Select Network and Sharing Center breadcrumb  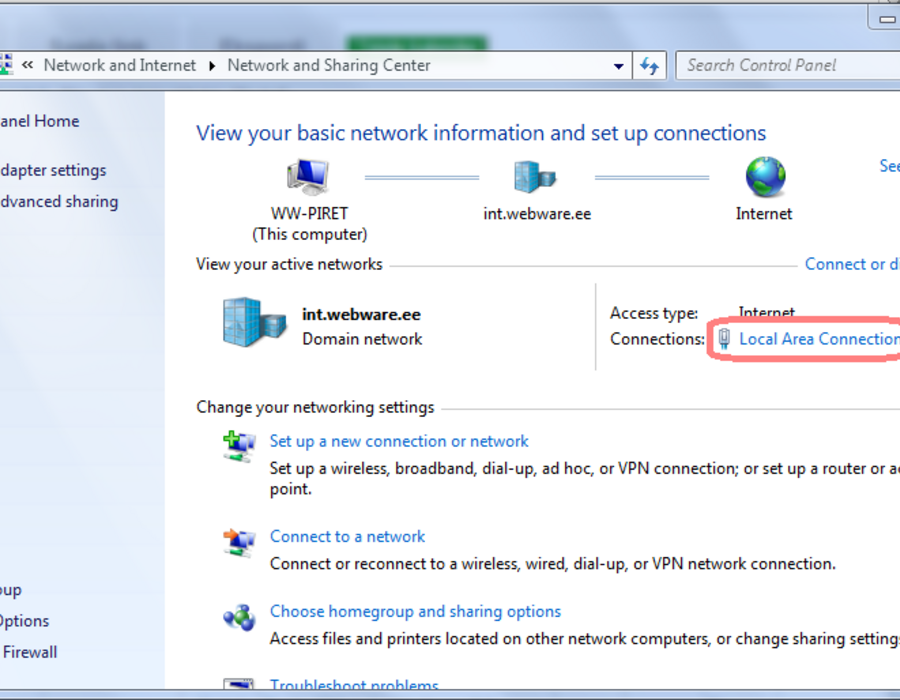coord(329,65)
